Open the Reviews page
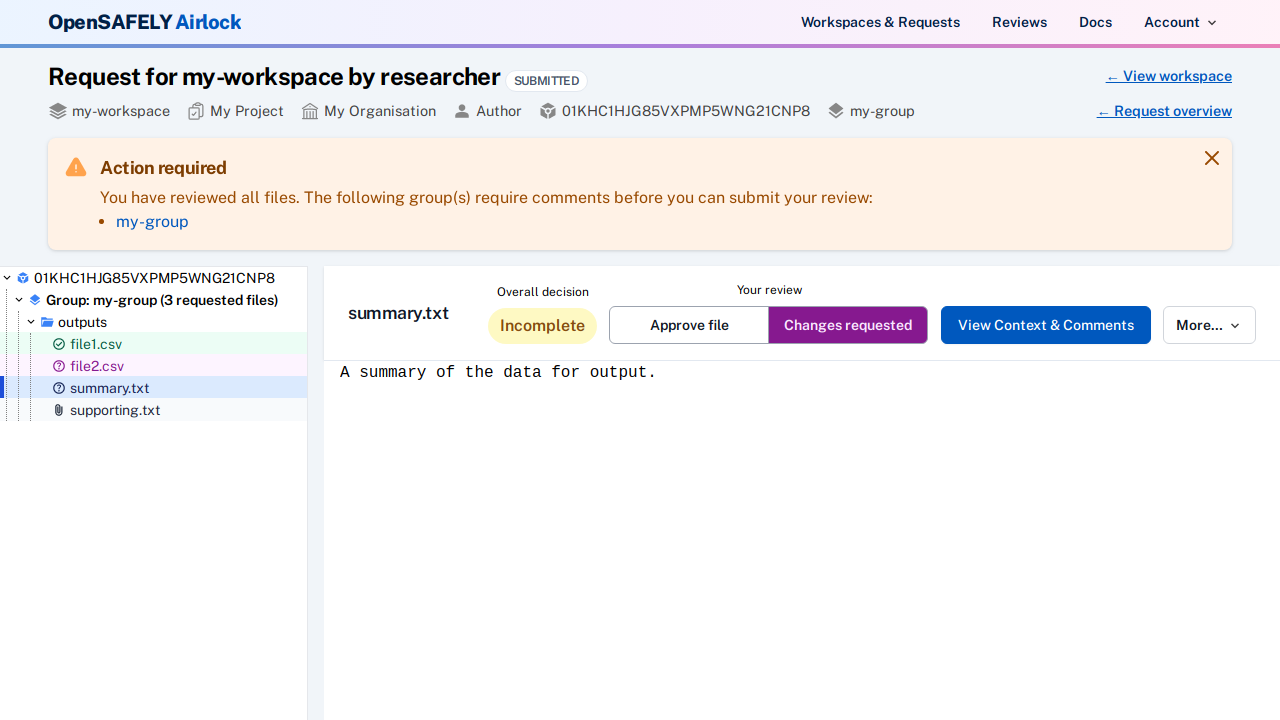Screen dimensions: 1280x720 point(1019,22)
